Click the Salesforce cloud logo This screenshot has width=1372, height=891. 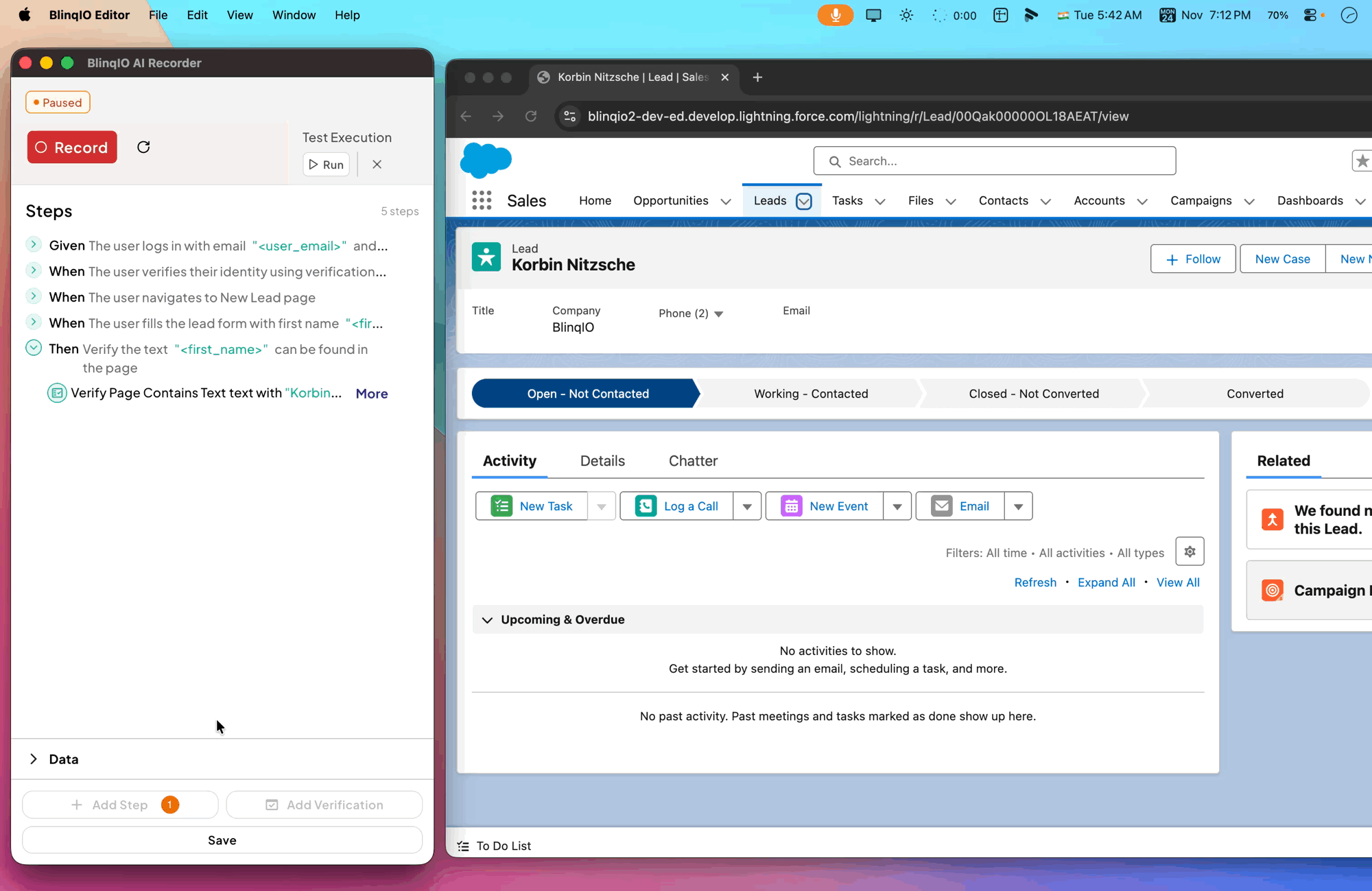tap(486, 161)
